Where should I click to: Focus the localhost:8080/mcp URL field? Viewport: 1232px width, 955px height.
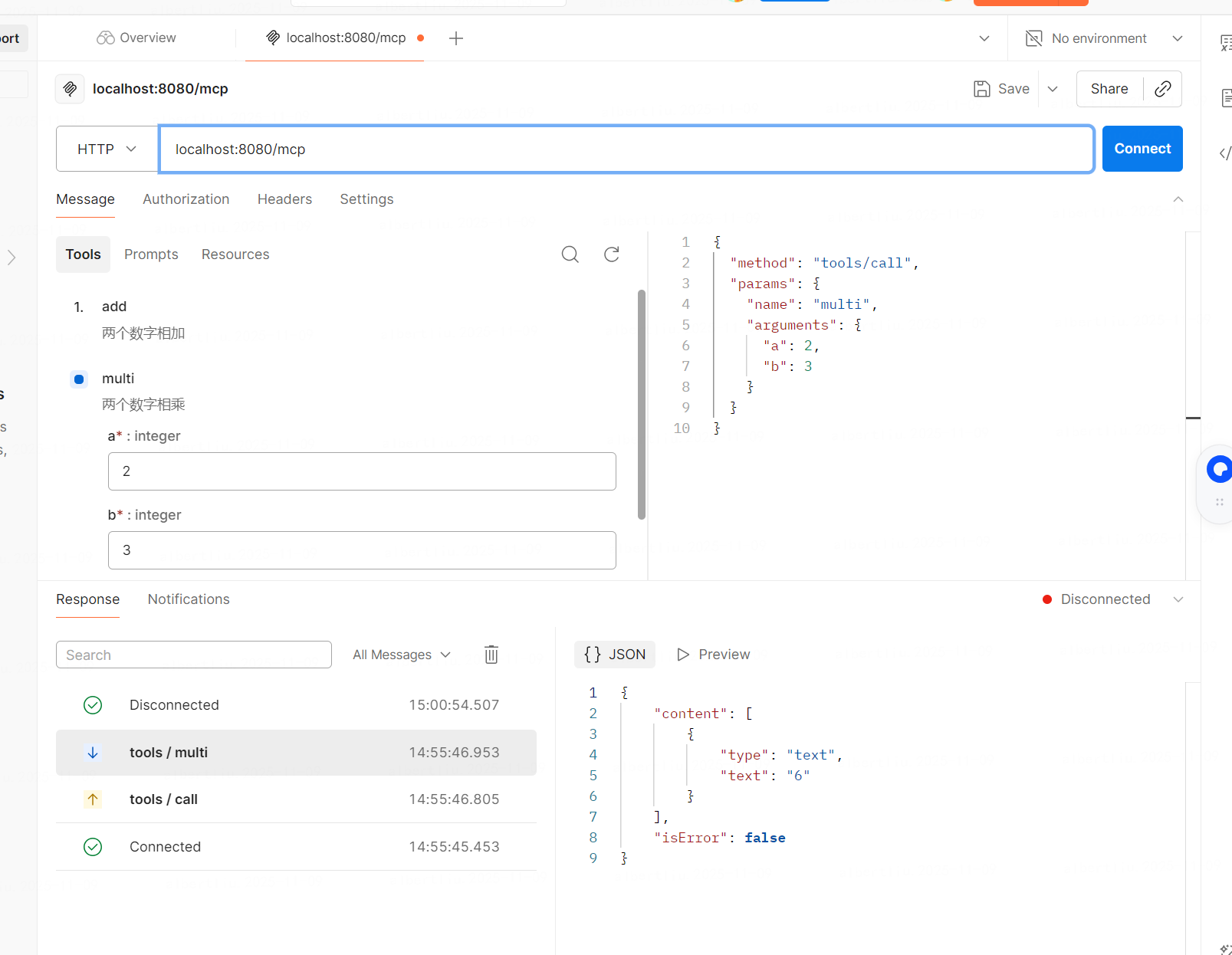626,149
